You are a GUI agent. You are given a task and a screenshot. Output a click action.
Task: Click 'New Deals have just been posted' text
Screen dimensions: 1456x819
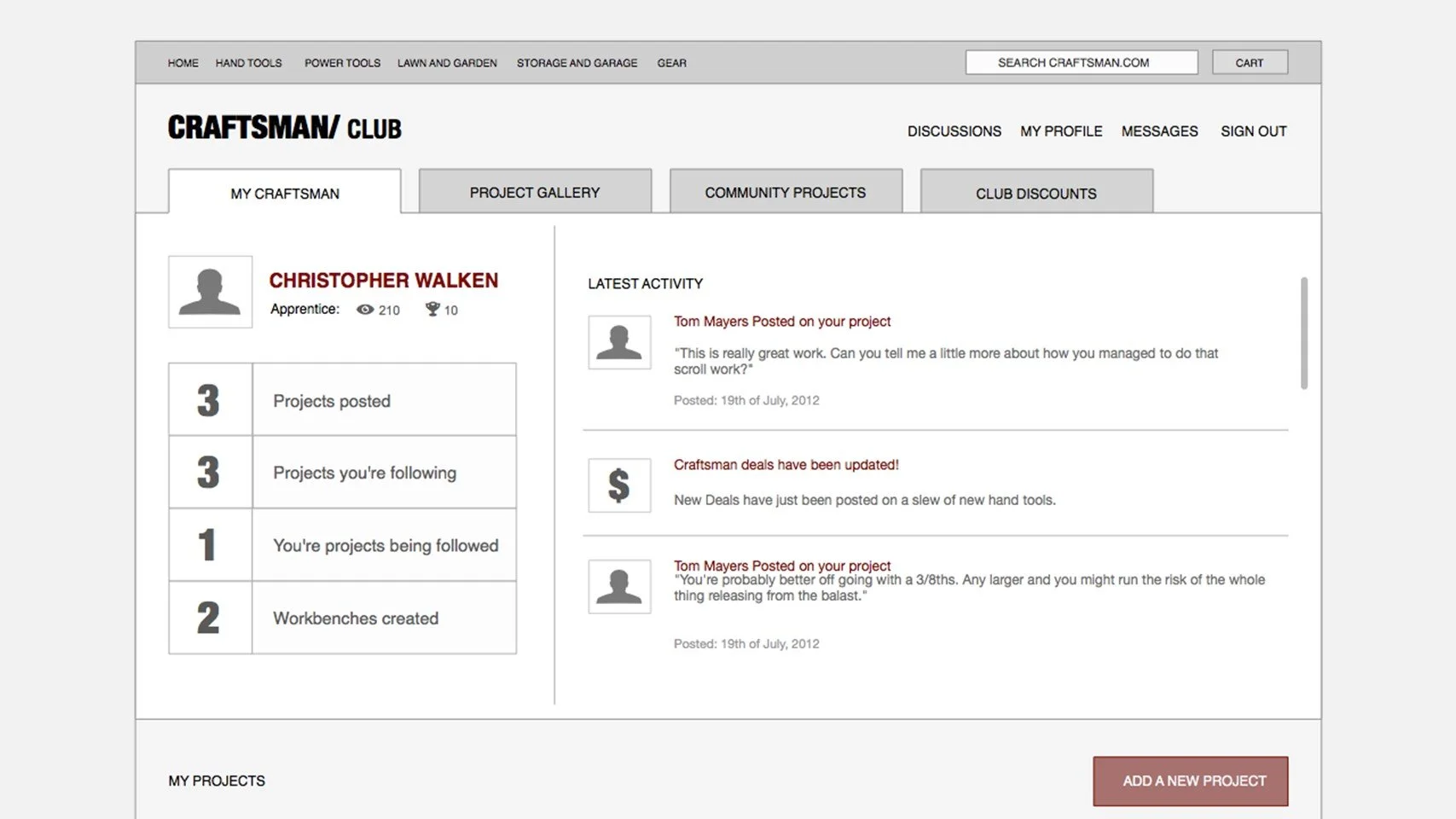pyautogui.click(x=865, y=500)
